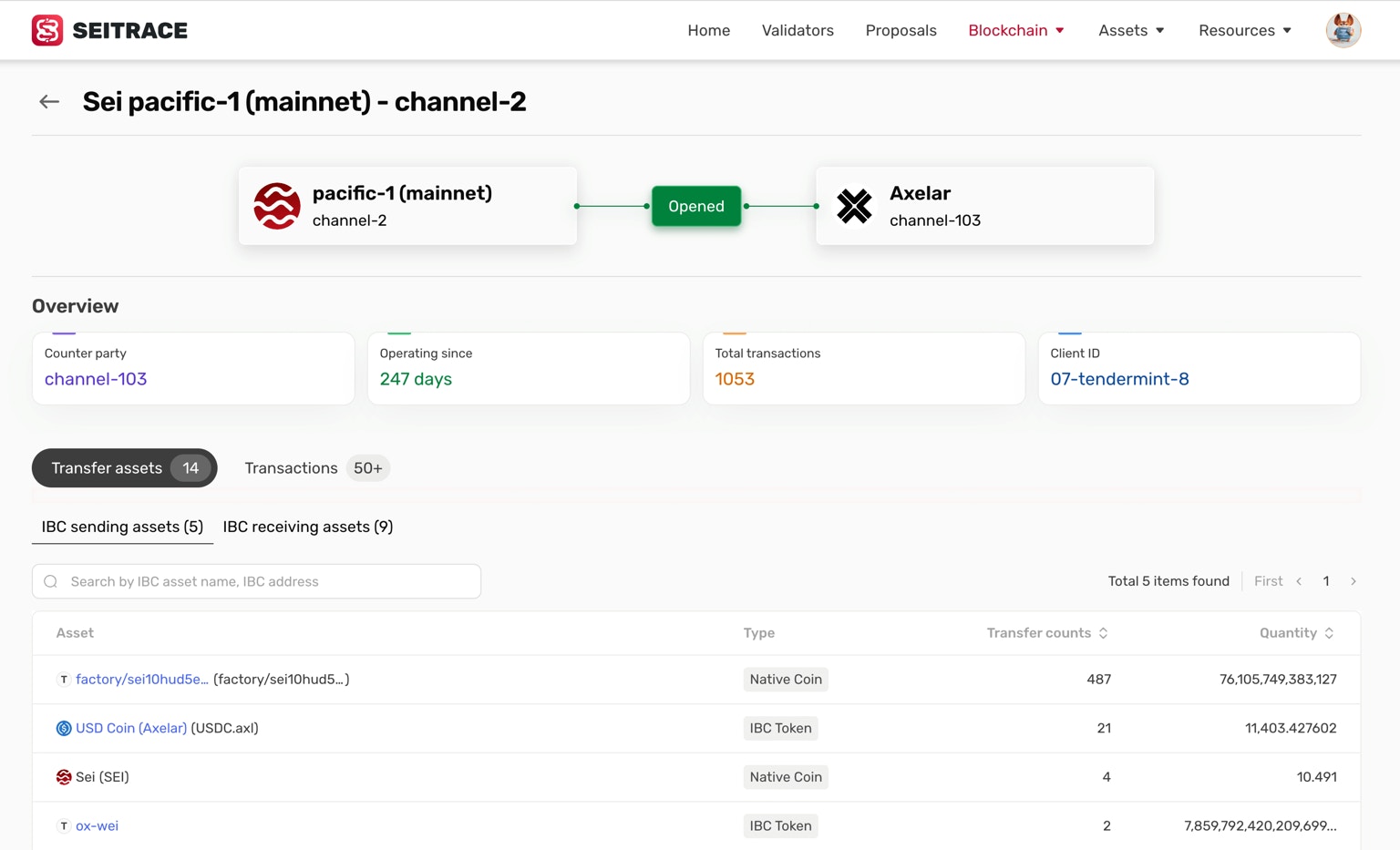Select Home in the navigation bar
Image resolution: width=1400 pixels, height=850 pixels.
708,30
